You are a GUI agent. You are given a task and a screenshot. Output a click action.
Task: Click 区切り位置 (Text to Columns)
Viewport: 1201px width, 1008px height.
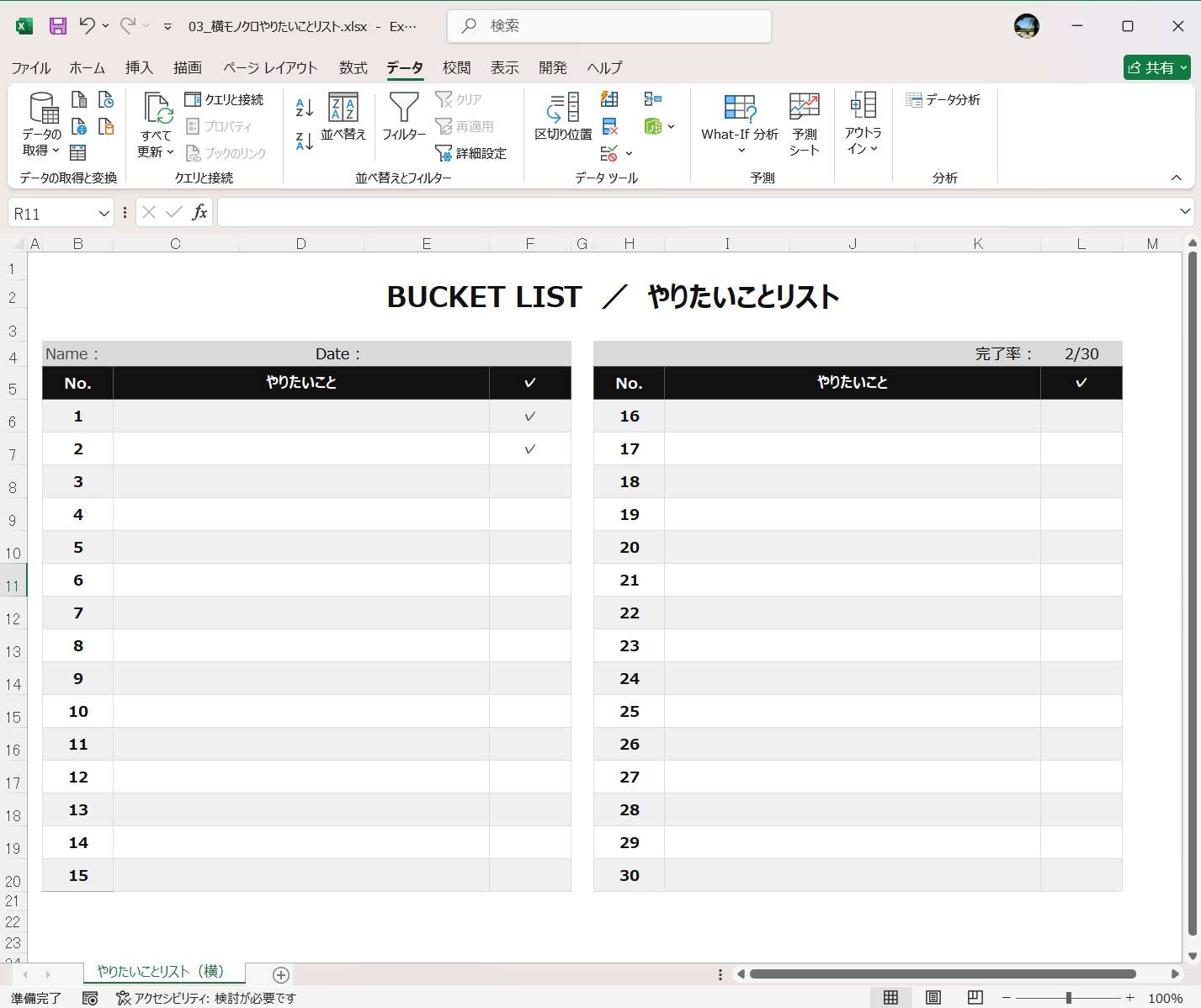563,116
